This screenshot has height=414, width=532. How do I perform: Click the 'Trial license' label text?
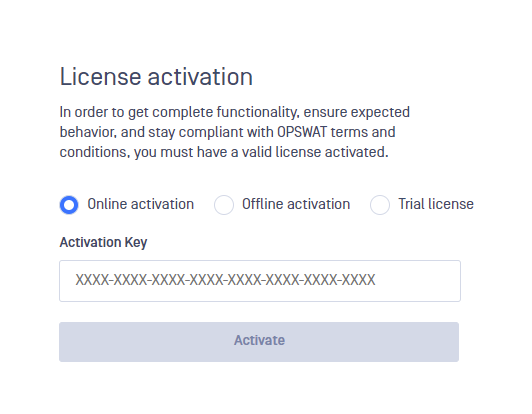[x=436, y=204]
